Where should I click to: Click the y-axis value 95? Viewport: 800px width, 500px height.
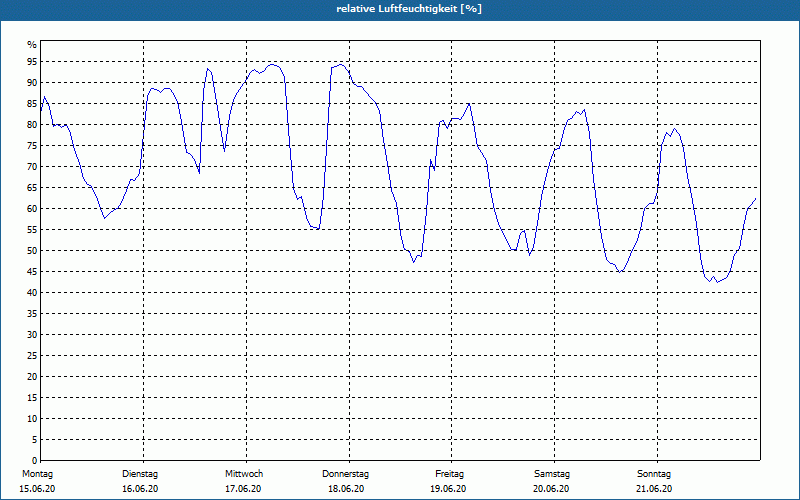[x=32, y=62]
